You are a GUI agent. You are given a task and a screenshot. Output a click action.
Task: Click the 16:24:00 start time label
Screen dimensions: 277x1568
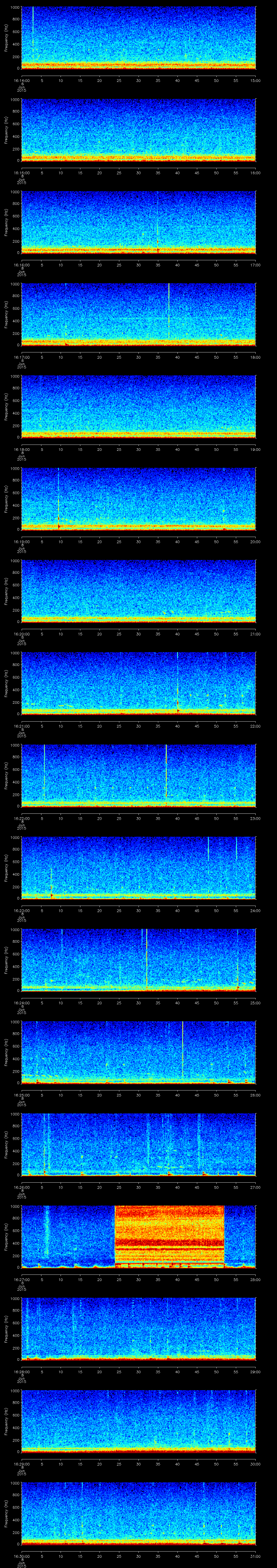[21, 1003]
